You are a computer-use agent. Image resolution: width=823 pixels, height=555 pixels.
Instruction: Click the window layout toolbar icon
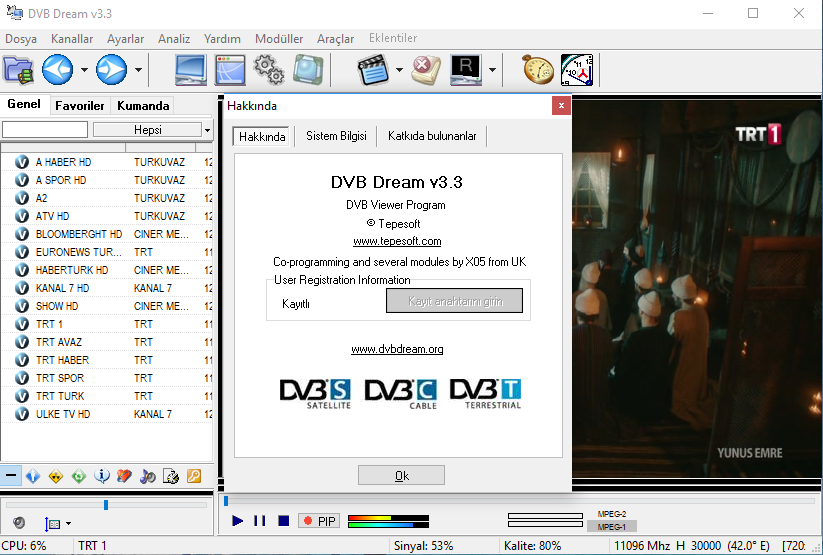tap(230, 70)
